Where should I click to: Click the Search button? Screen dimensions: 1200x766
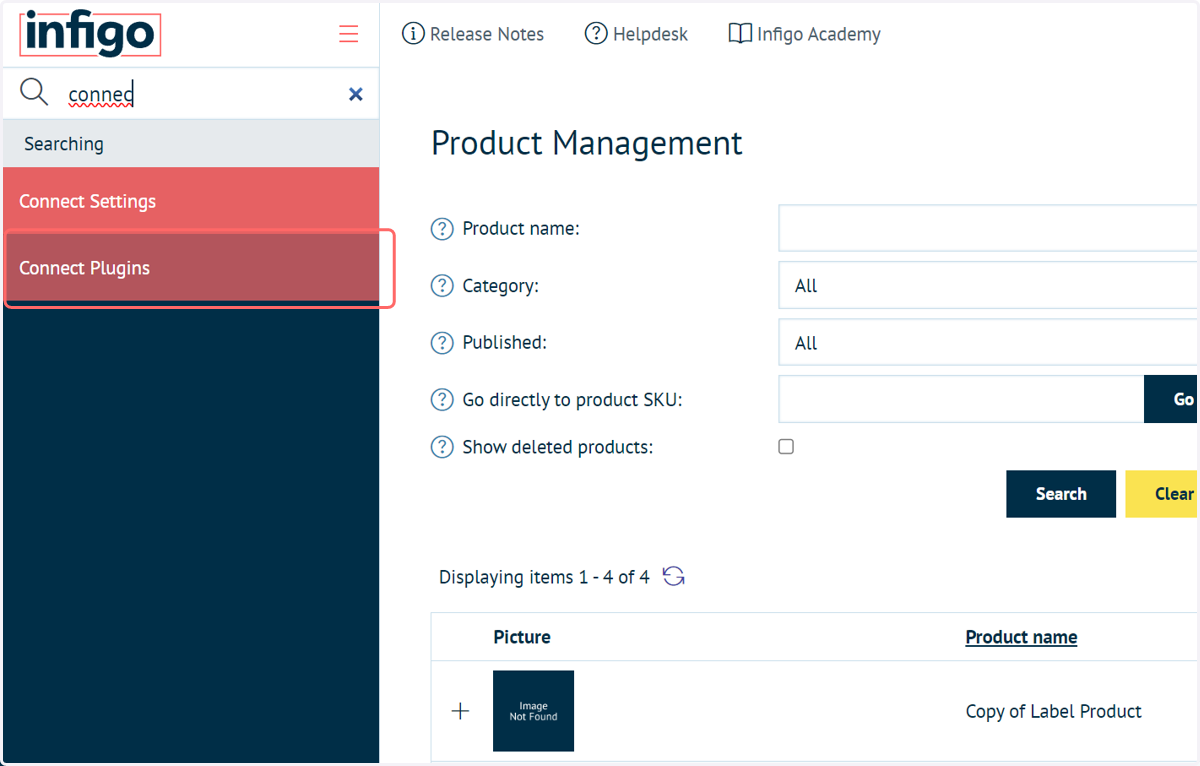(x=1061, y=494)
